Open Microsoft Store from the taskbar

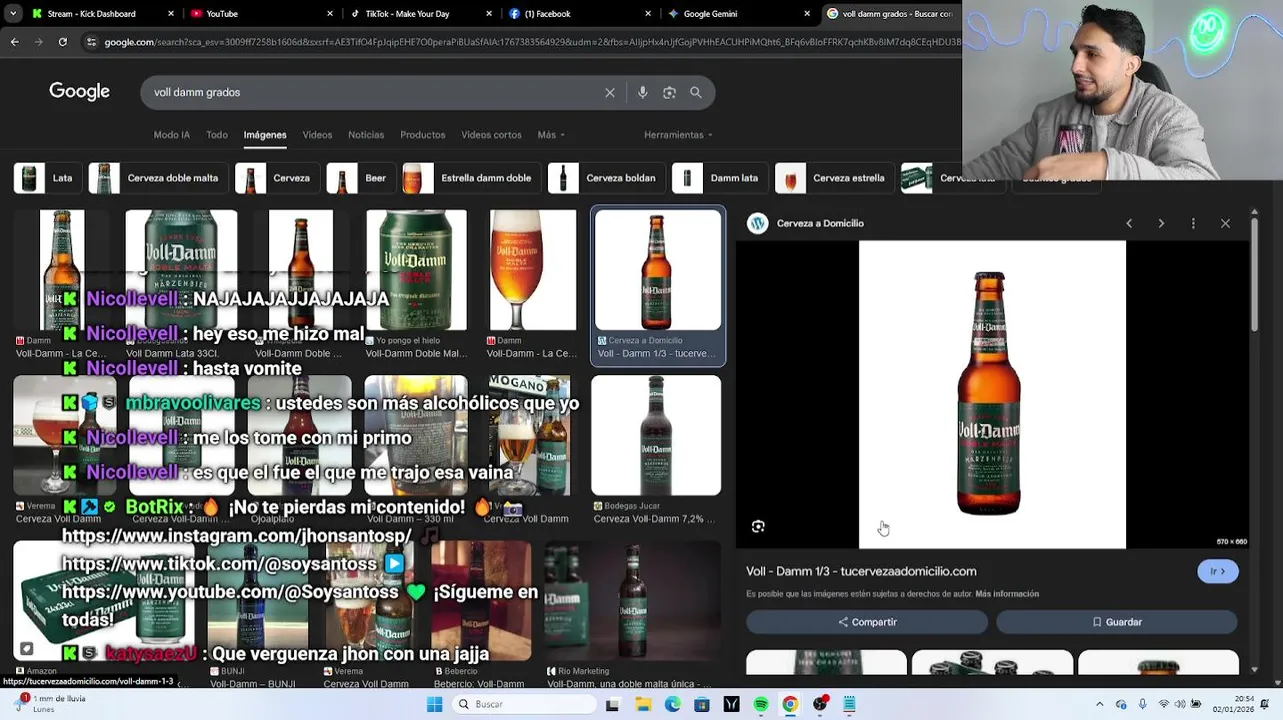[x=702, y=704]
